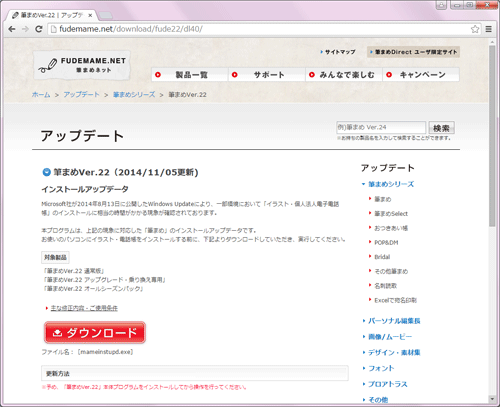This screenshot has width=500, height=407.
Task: Expand その他 sidebar section
Action: pos(378,400)
